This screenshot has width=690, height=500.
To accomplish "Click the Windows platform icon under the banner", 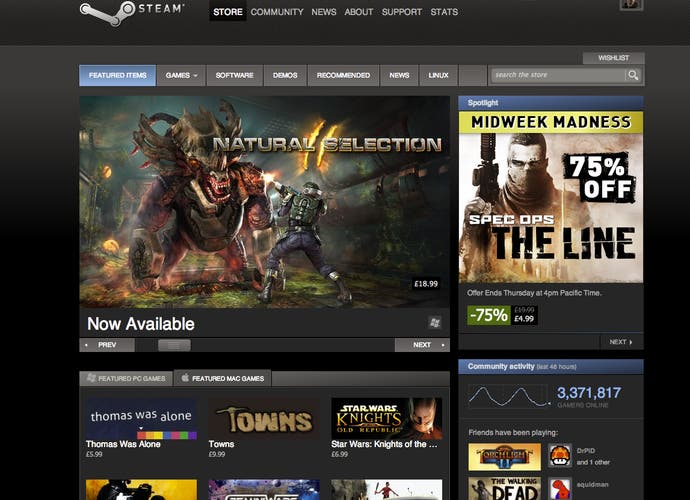I will pos(435,323).
